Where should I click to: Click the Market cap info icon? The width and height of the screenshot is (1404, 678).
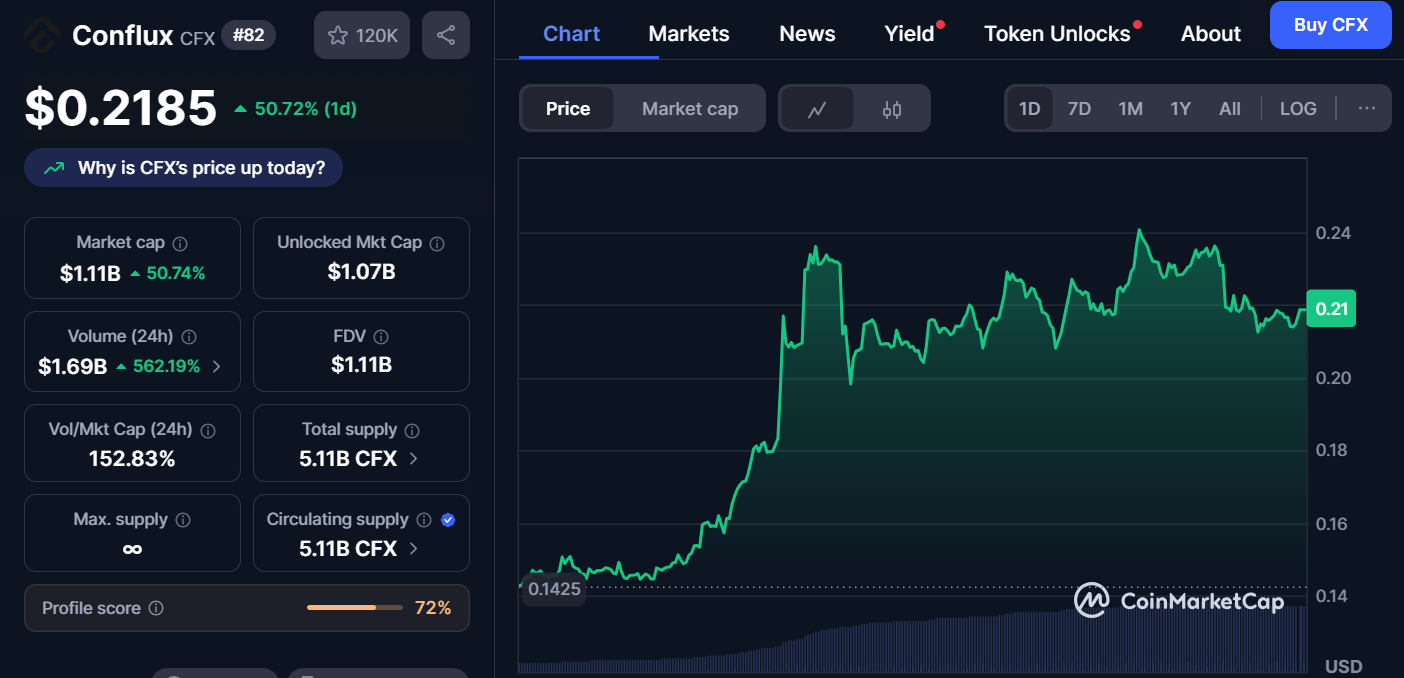pyautogui.click(x=180, y=243)
